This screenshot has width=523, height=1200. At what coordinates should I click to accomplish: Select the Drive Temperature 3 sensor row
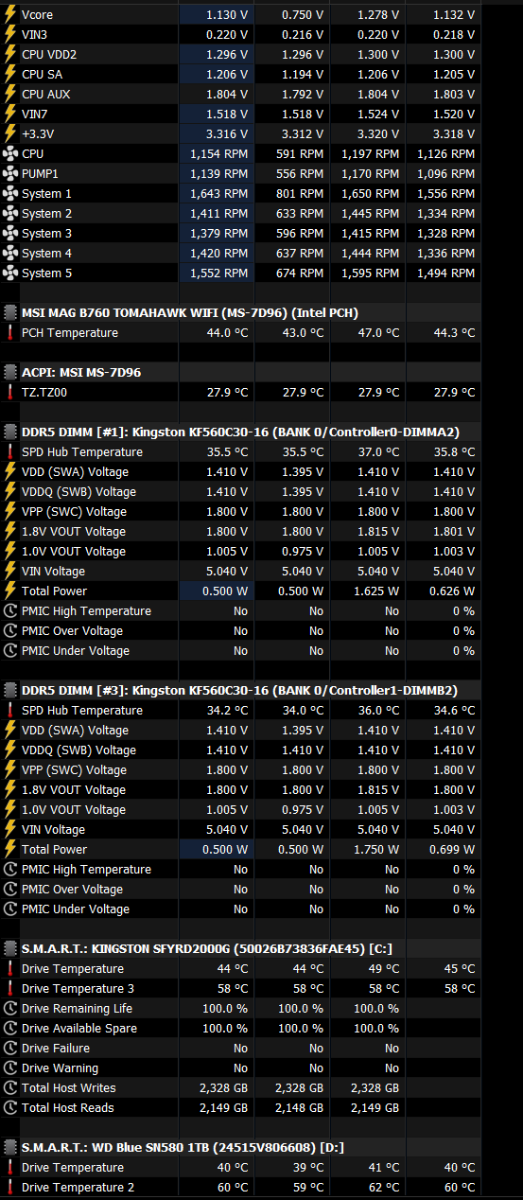[x=261, y=988]
